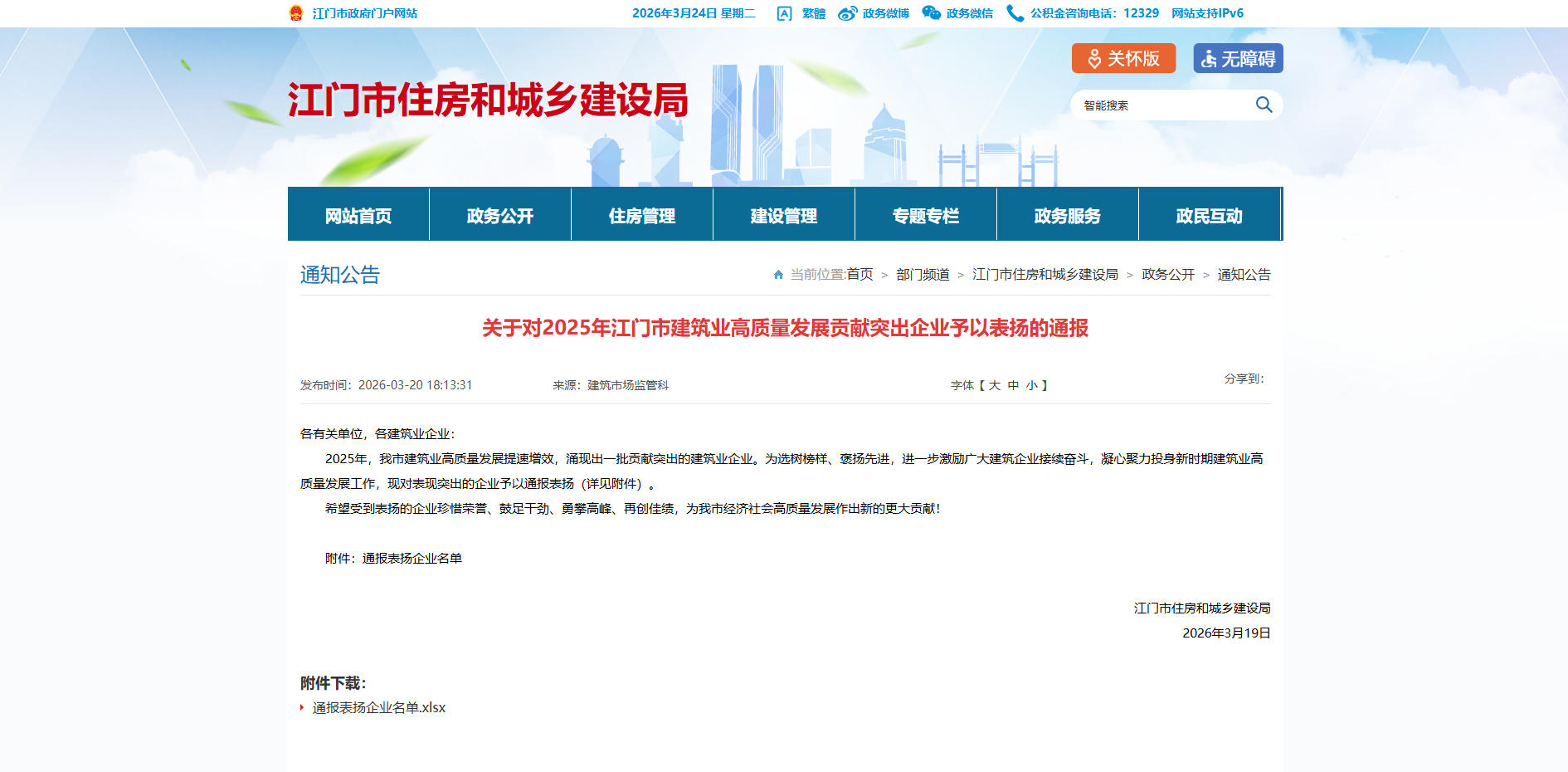Image resolution: width=1568 pixels, height=772 pixels.
Task: Open the 专题专栏 navigation menu
Action: [x=925, y=216]
